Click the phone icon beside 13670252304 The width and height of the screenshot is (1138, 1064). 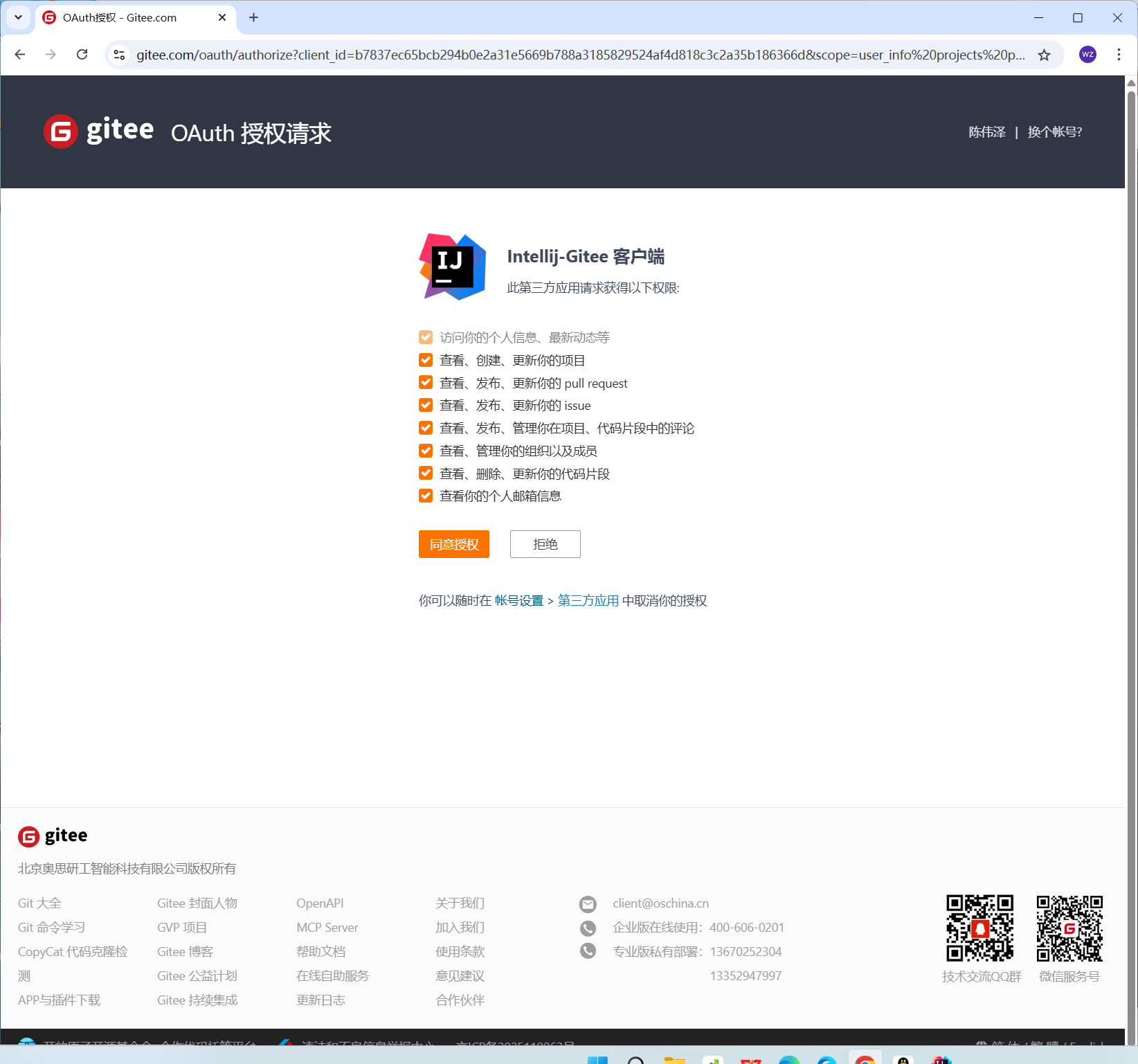[588, 952]
